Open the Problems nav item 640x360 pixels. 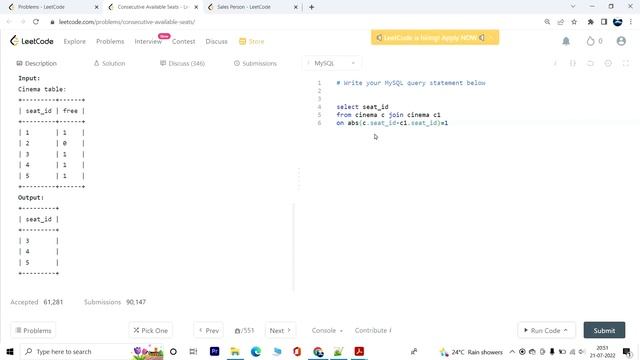[x=110, y=41]
